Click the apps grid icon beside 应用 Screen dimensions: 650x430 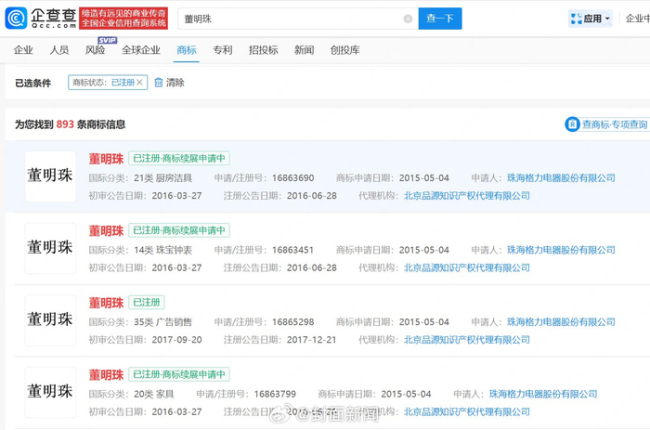[x=576, y=19]
